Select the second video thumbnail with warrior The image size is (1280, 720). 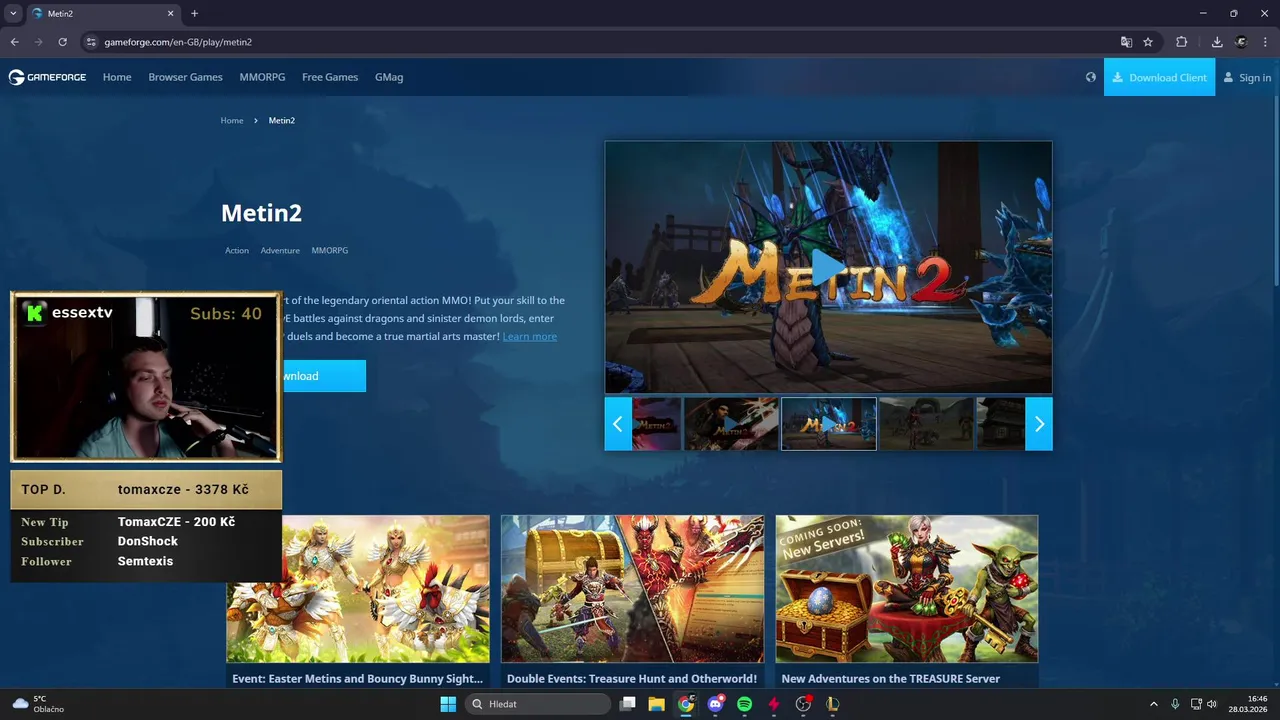[x=732, y=424]
